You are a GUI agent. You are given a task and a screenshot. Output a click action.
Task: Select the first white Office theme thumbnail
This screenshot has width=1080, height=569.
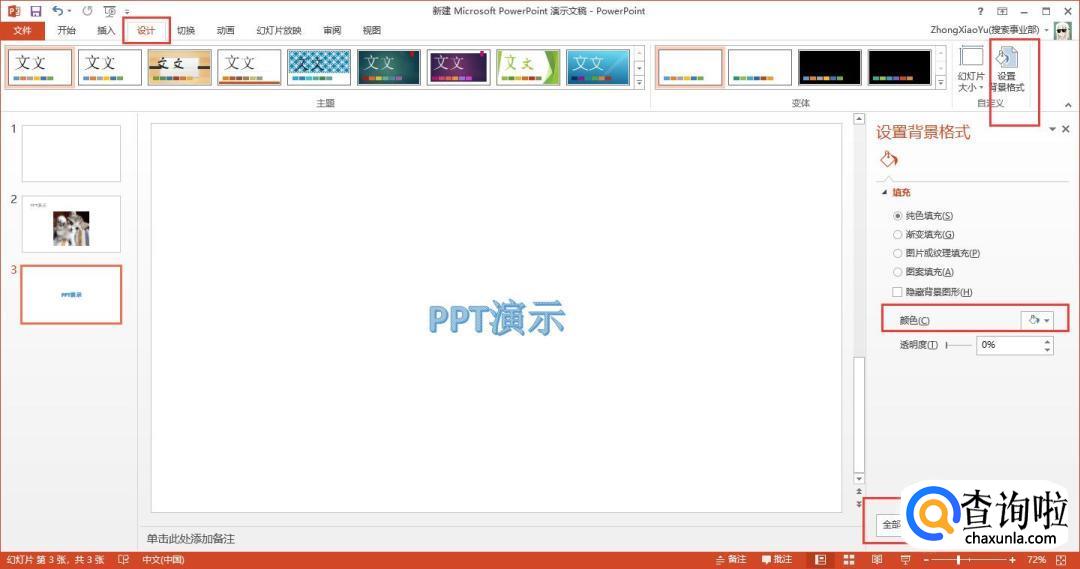point(41,67)
